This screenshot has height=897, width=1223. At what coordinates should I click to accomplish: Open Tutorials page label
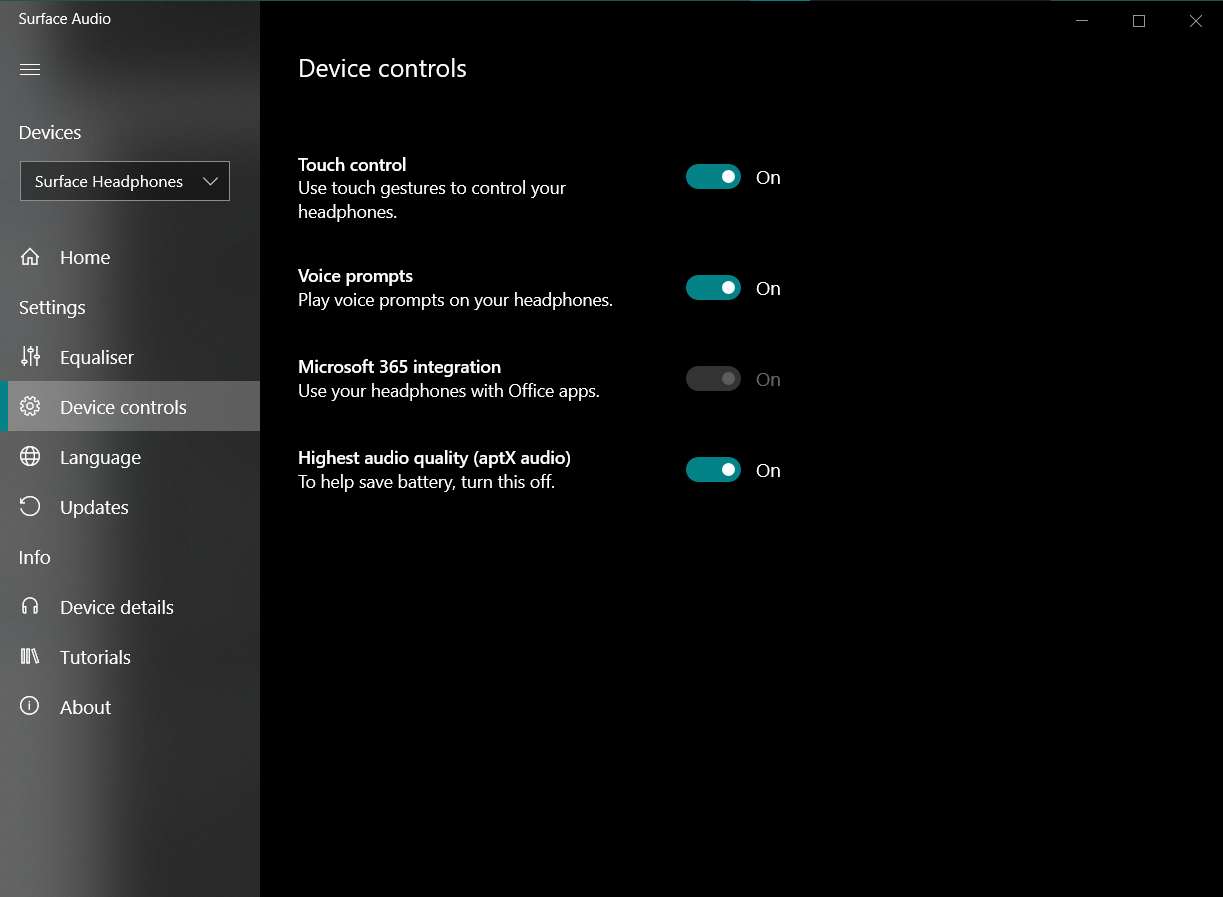pos(95,657)
